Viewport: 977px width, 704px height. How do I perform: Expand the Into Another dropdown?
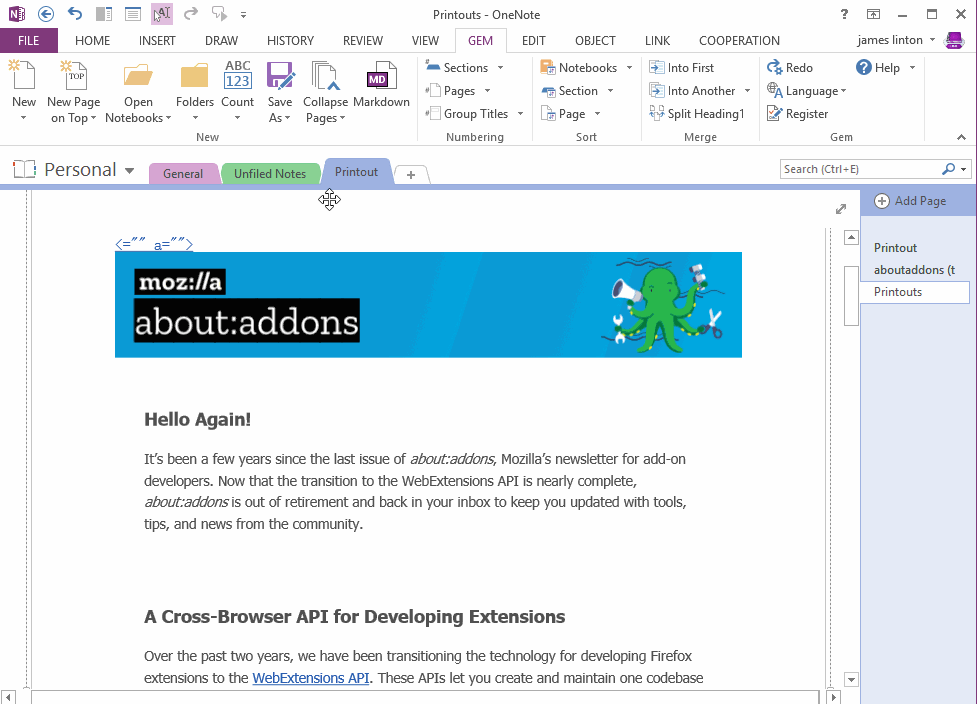click(x=747, y=91)
